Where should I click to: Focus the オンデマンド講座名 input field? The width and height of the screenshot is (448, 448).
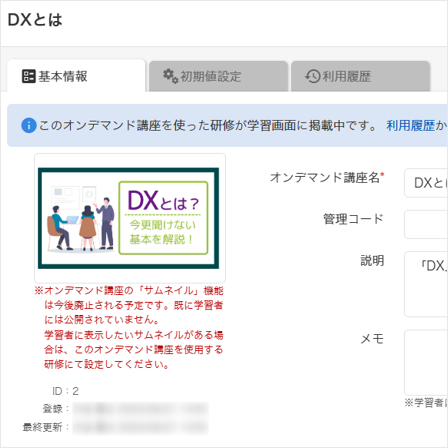tap(426, 183)
